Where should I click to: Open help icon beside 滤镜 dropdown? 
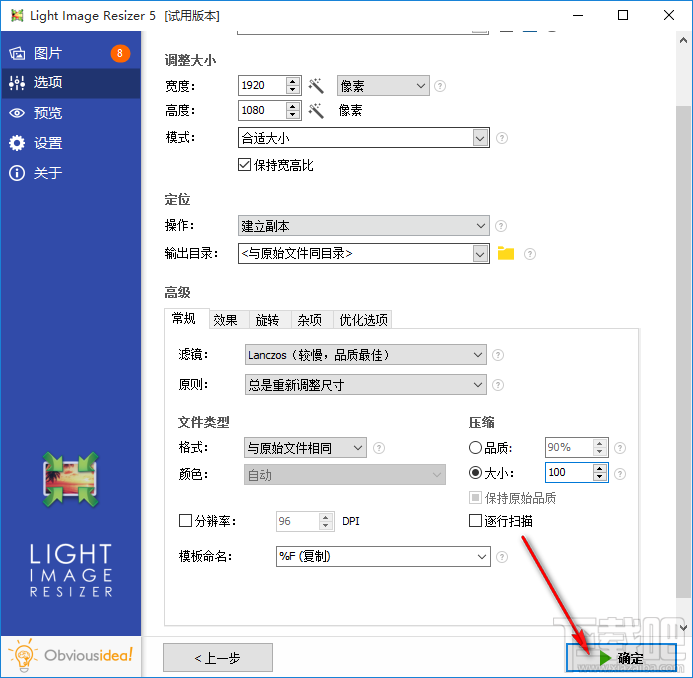498,355
